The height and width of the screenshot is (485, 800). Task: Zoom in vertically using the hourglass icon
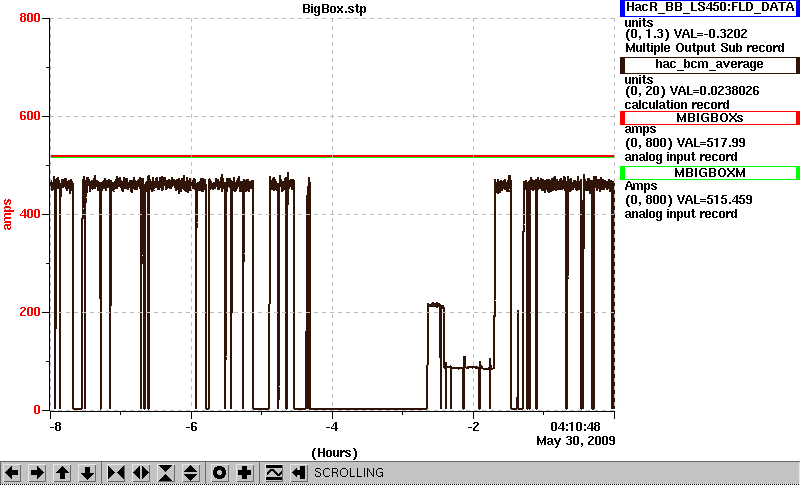(166, 473)
